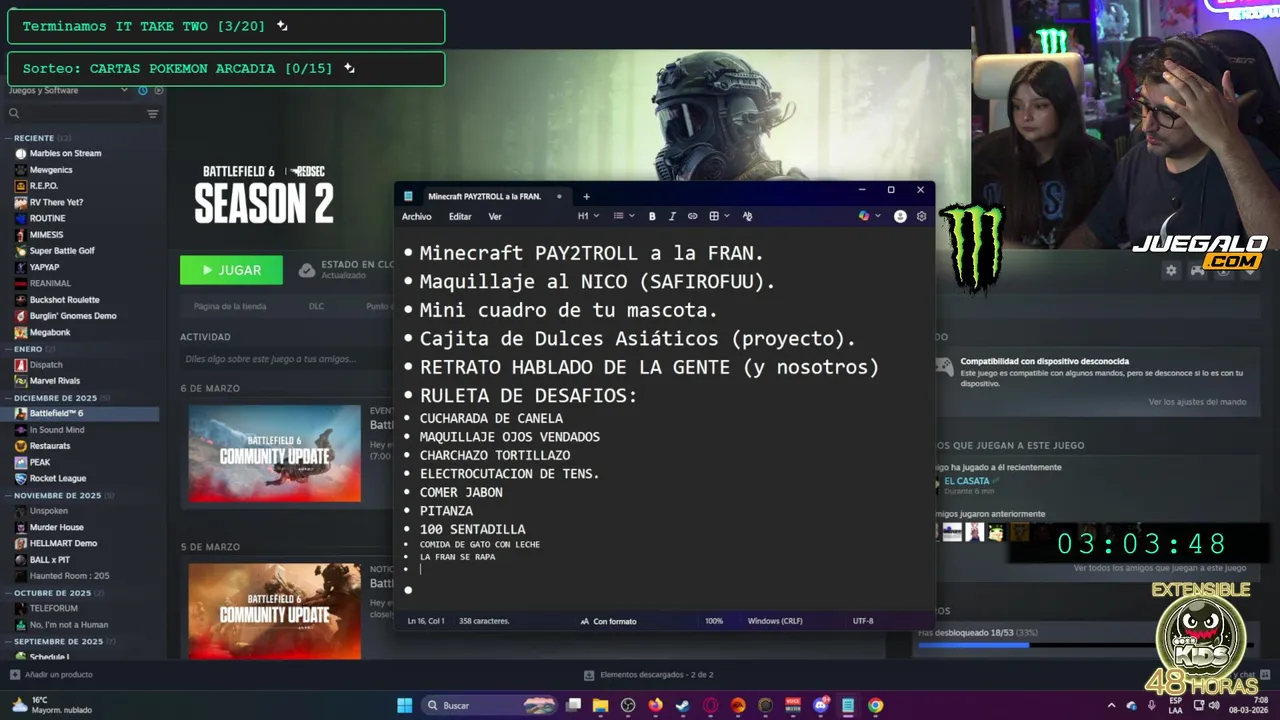Select Marbles on Stream in library

[x=65, y=153]
